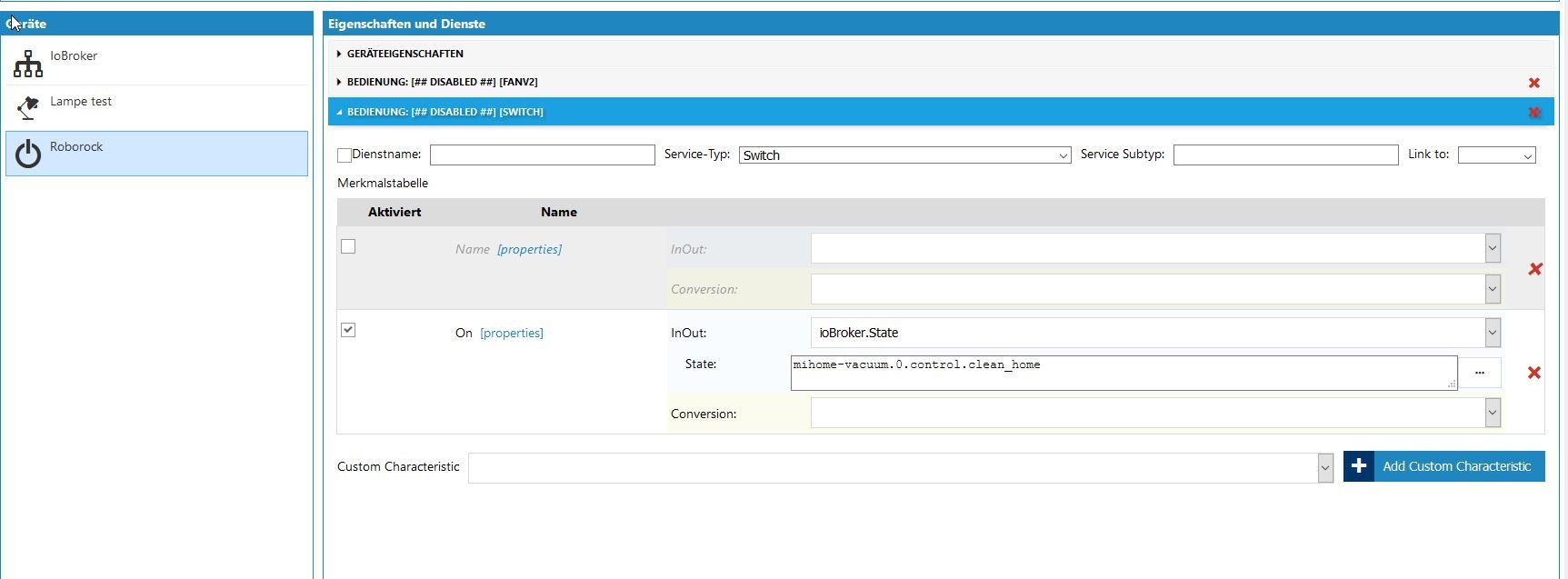Collapse the BEDIENUNG SWITCH section
The height and width of the screenshot is (579, 1568).
[x=941, y=112]
